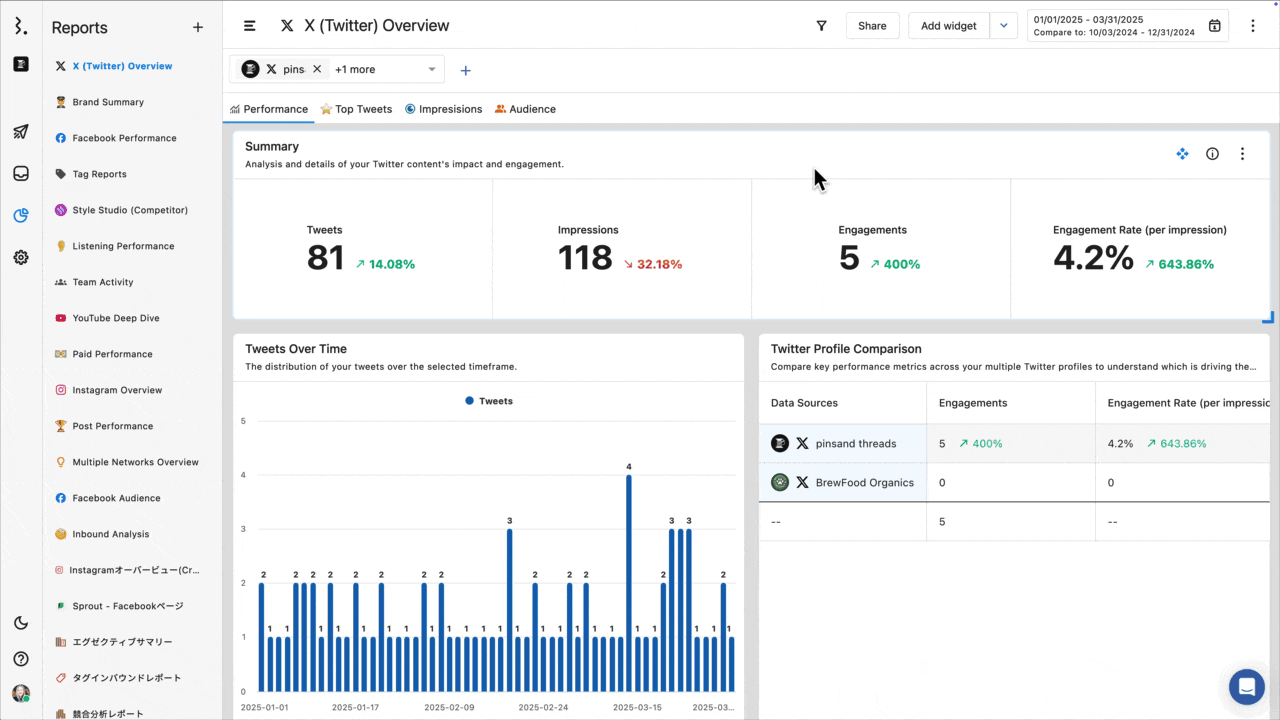Open the date range picker
The height and width of the screenshot is (720, 1280).
click(1127, 26)
